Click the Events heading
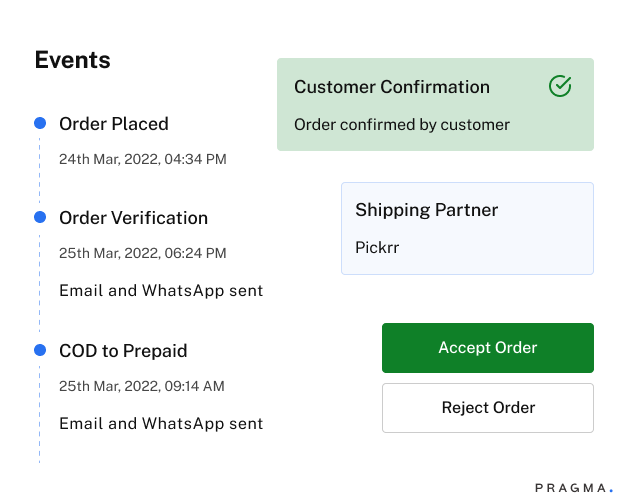Viewport: 630px width, 500px height. coord(72,60)
